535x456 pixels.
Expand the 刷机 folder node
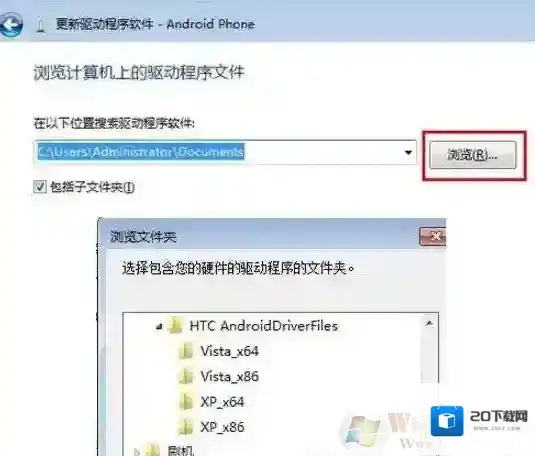(x=137, y=452)
